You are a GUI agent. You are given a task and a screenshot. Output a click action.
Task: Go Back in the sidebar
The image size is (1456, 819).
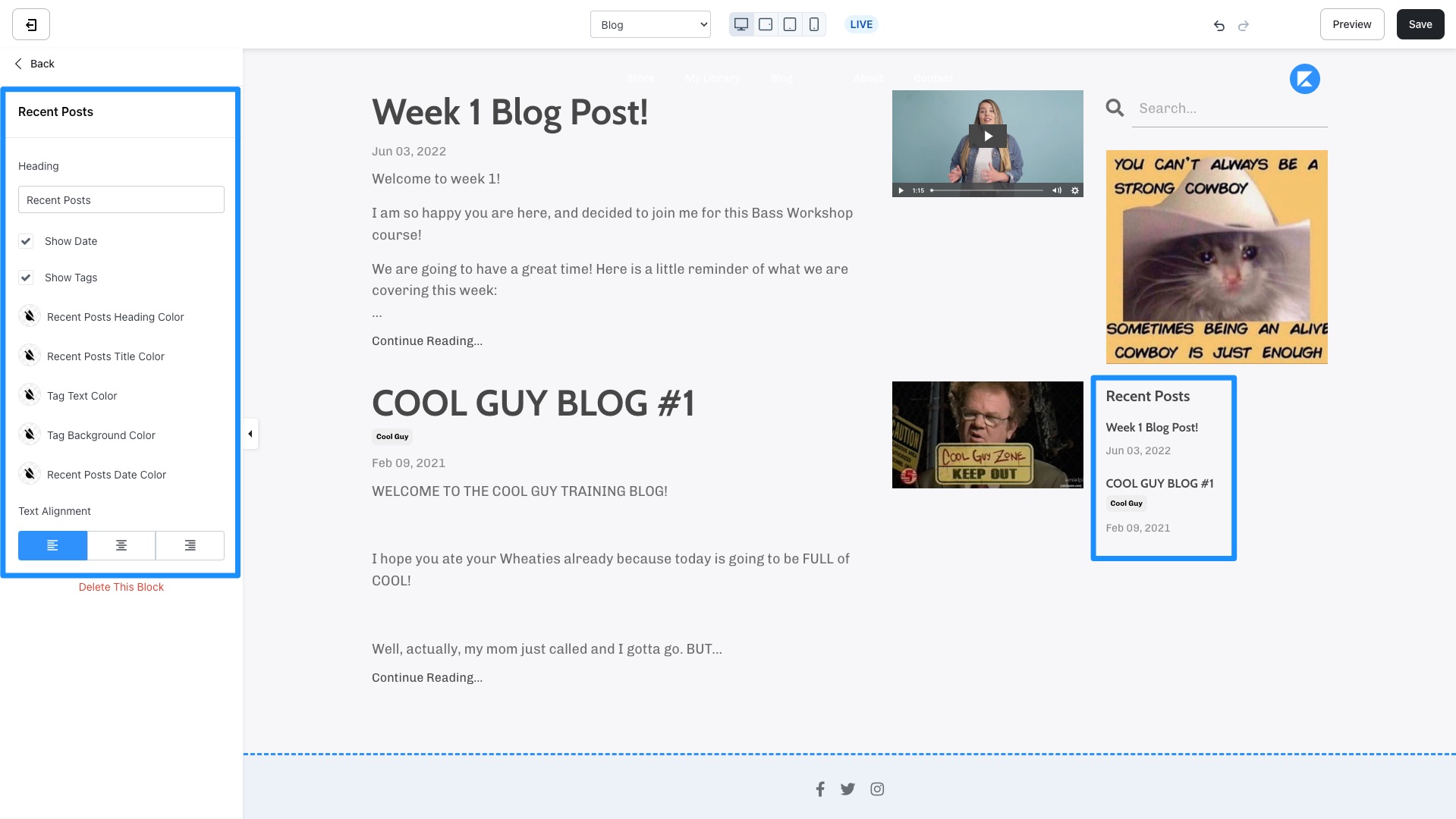34,64
